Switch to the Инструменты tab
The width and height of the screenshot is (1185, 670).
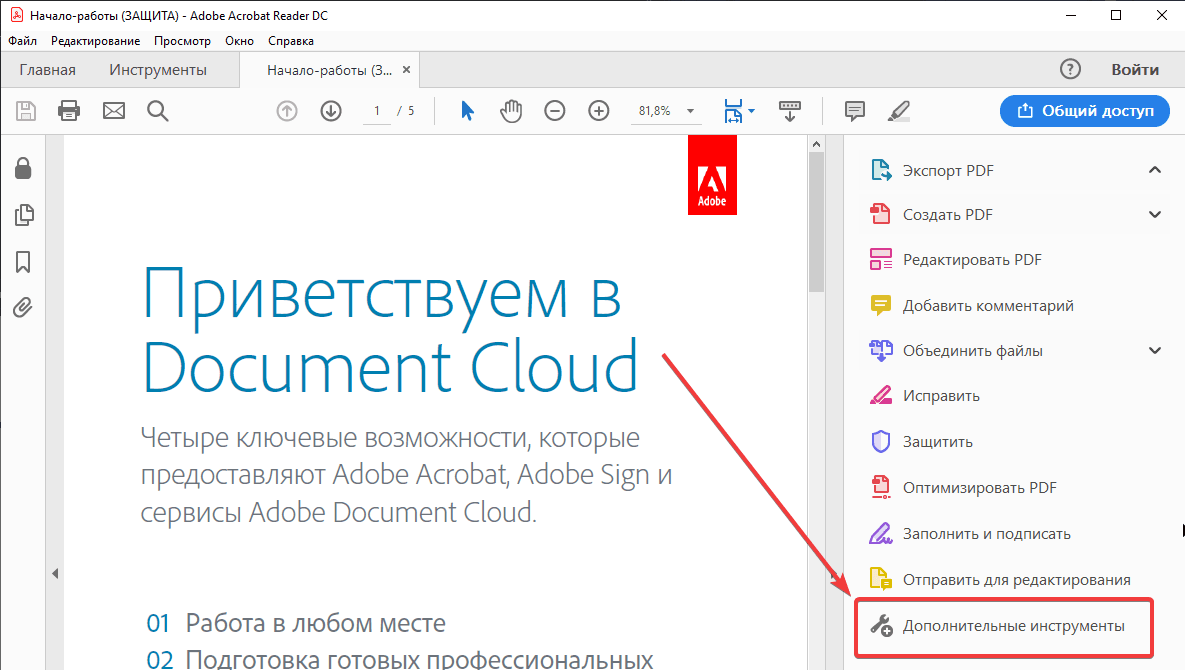pos(158,70)
